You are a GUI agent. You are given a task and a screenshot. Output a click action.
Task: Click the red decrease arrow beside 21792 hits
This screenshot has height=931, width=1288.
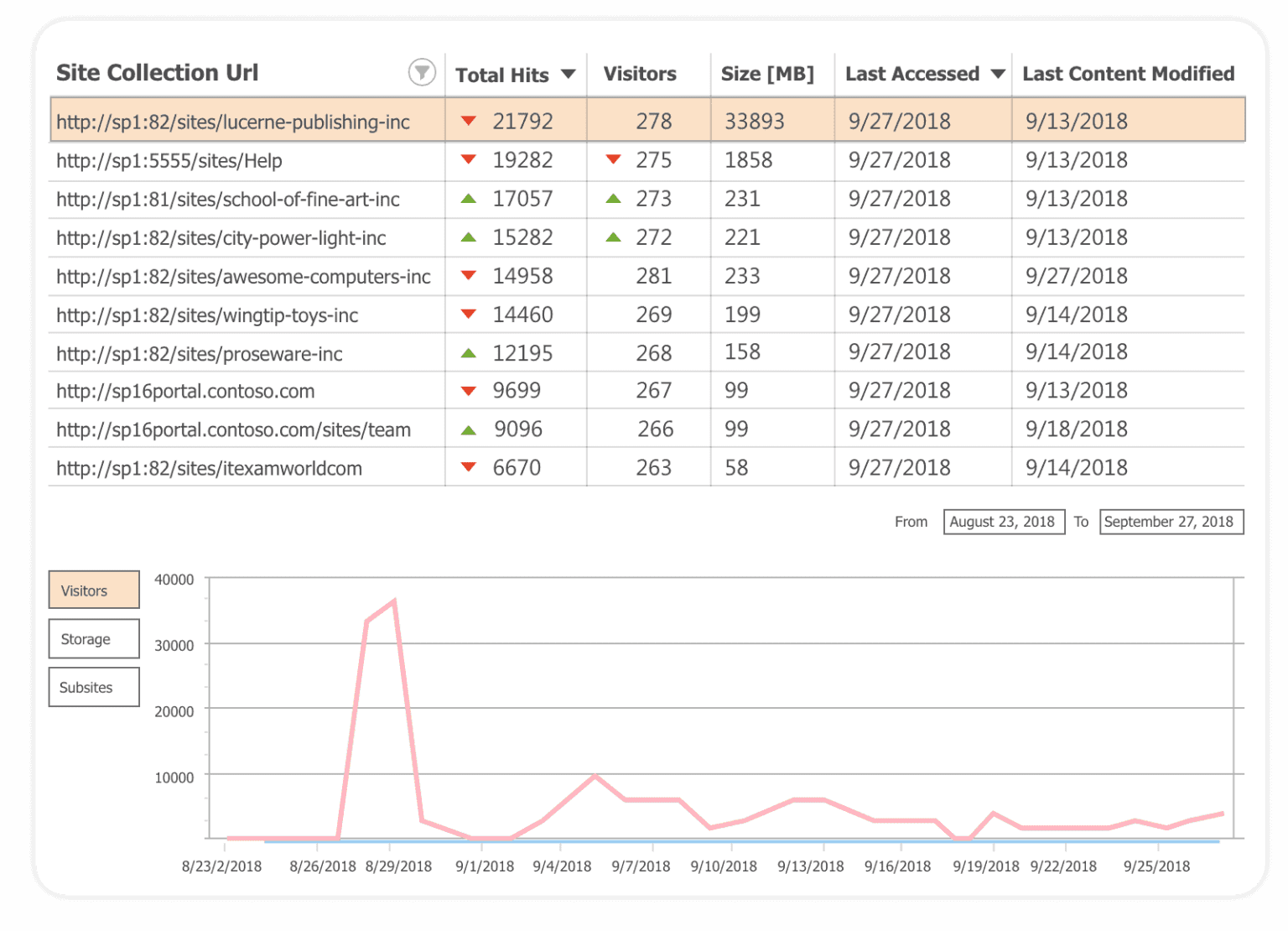(470, 121)
